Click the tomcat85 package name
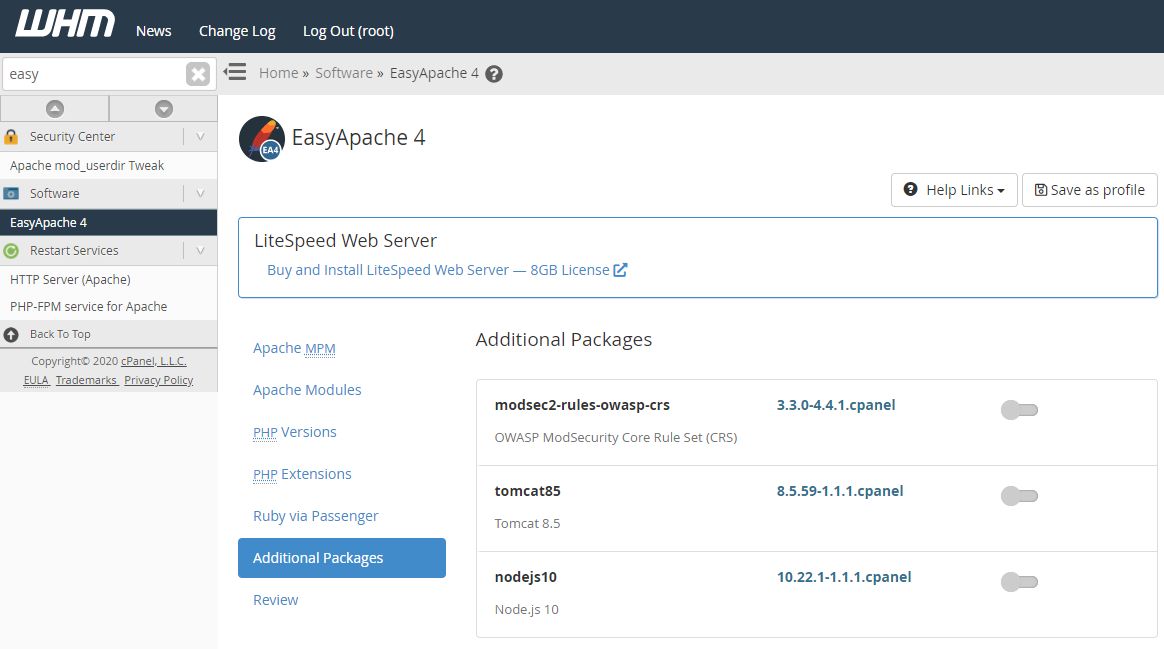The width and height of the screenshot is (1164, 649). (527, 492)
